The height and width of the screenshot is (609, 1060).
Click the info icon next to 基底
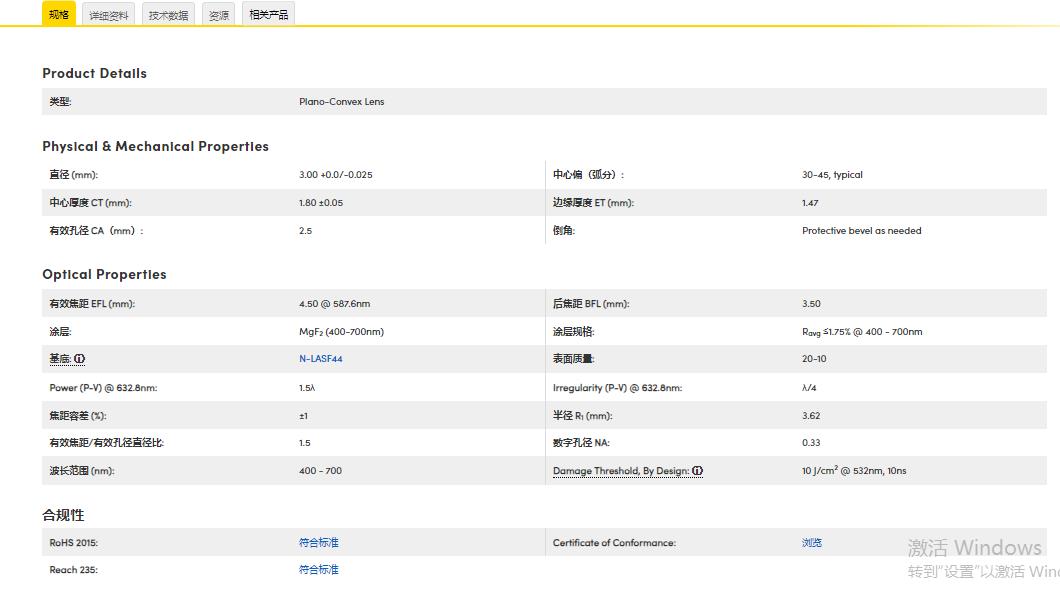point(80,359)
